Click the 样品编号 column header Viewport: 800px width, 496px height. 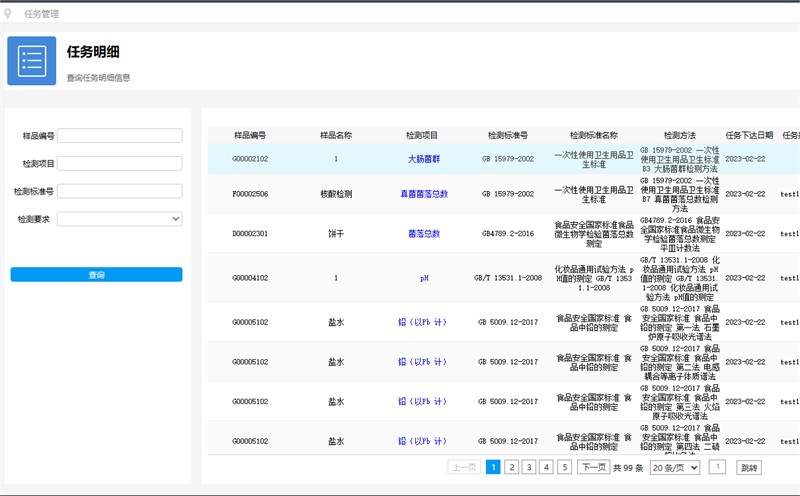point(250,135)
